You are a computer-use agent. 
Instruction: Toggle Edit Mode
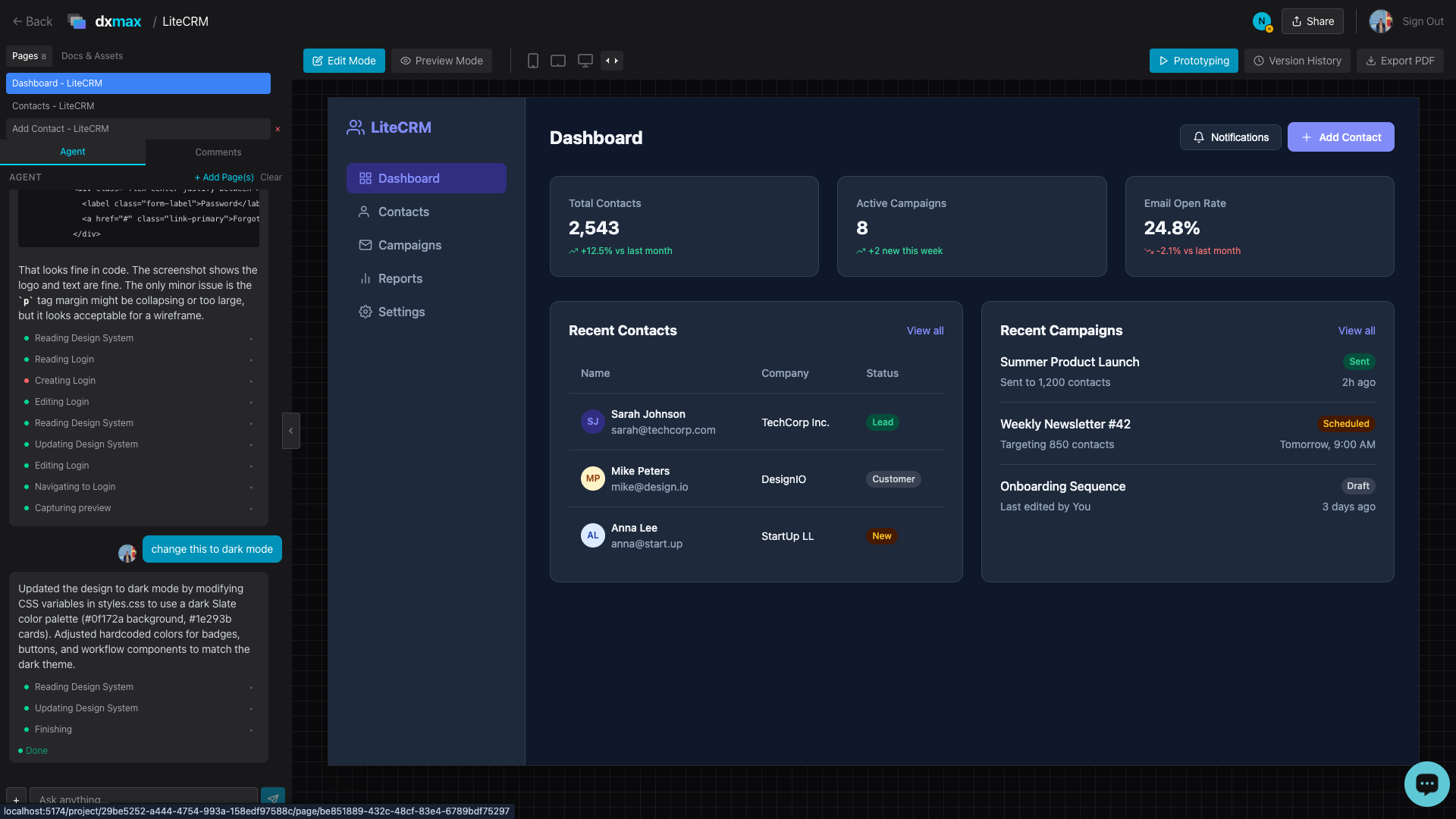tap(344, 61)
